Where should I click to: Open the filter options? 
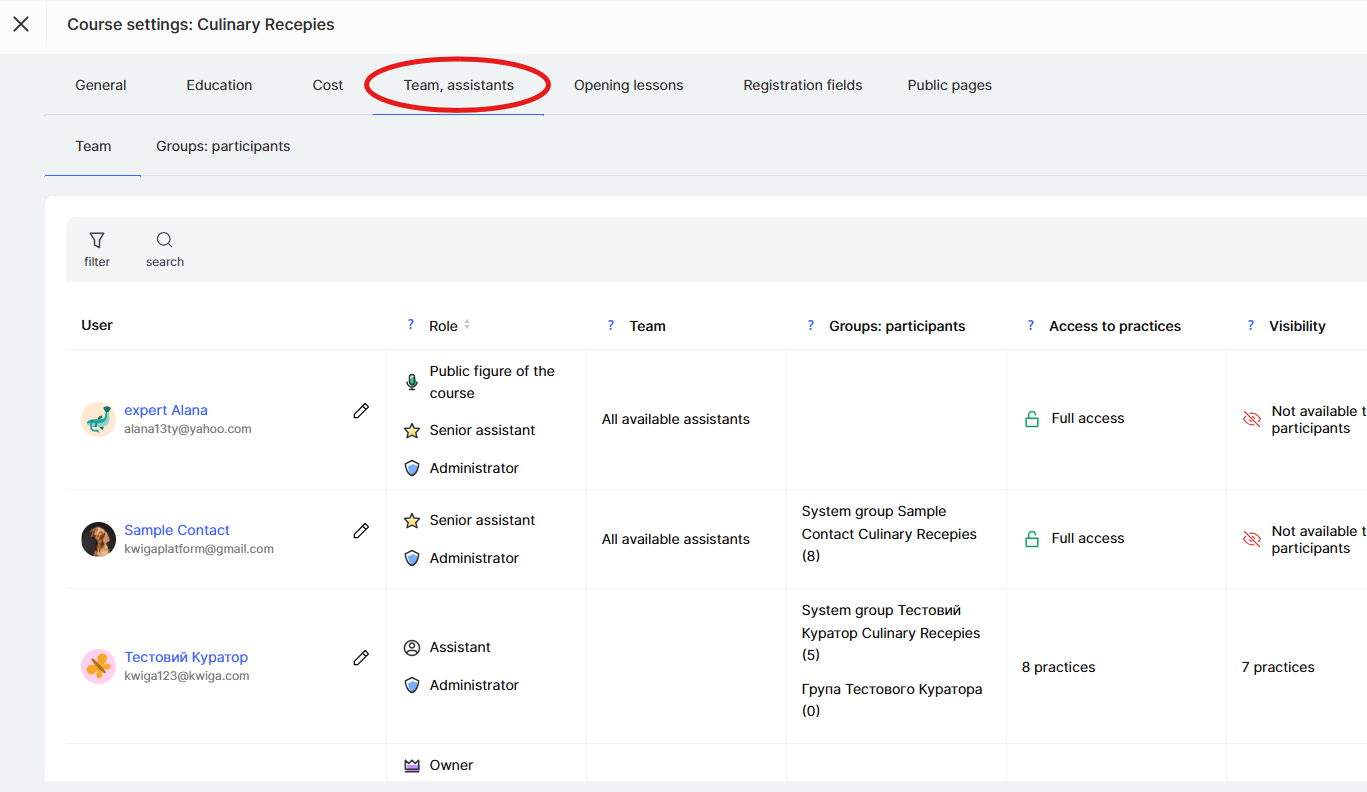(97, 249)
